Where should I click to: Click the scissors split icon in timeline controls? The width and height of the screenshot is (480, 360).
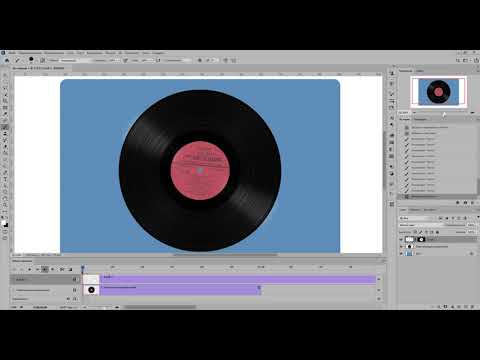pyautogui.click(x=62, y=269)
